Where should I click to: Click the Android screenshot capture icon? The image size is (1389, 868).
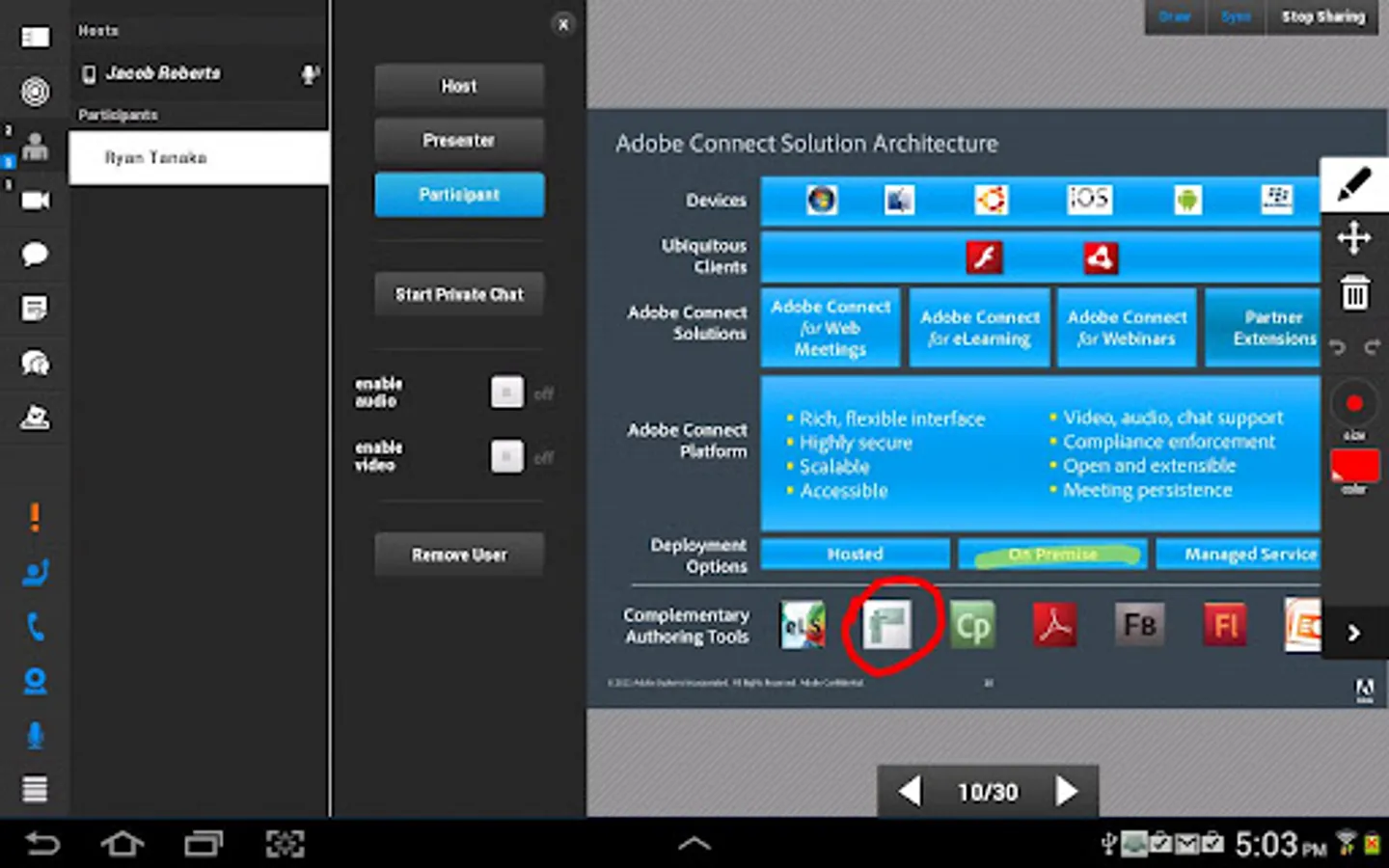tap(285, 845)
